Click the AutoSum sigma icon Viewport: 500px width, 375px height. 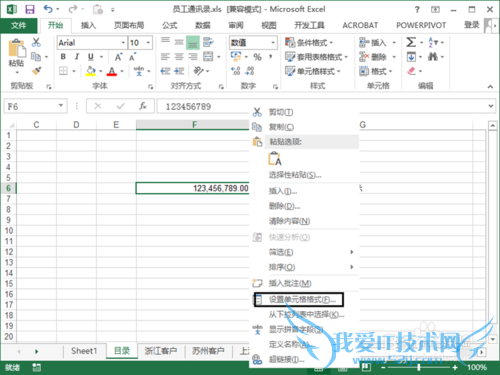pos(411,42)
